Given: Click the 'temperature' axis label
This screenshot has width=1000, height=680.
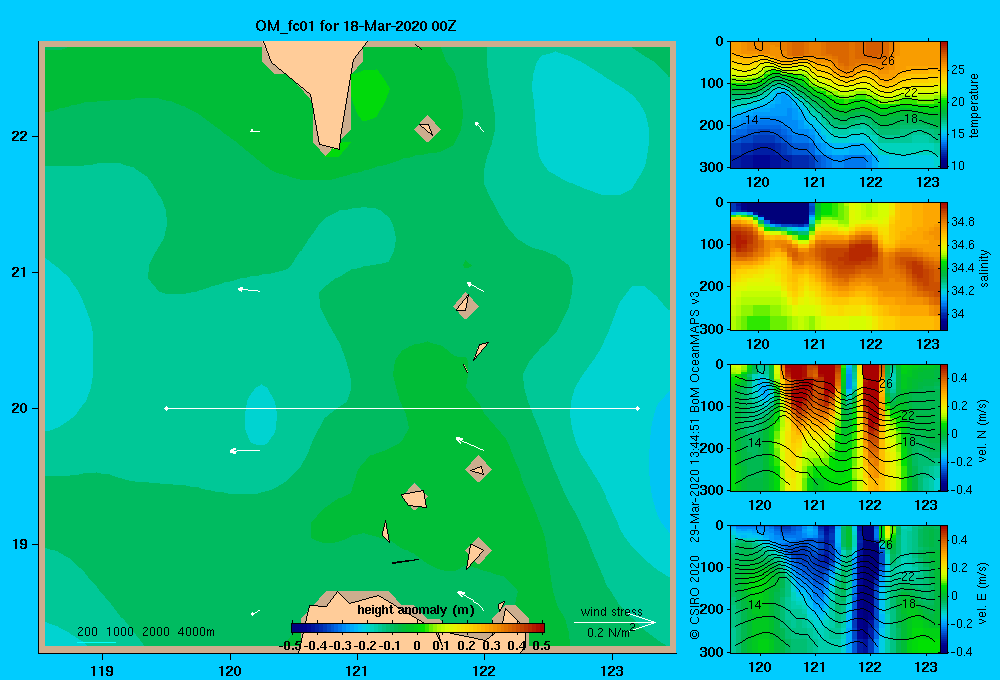Looking at the screenshot, I should pos(974,105).
